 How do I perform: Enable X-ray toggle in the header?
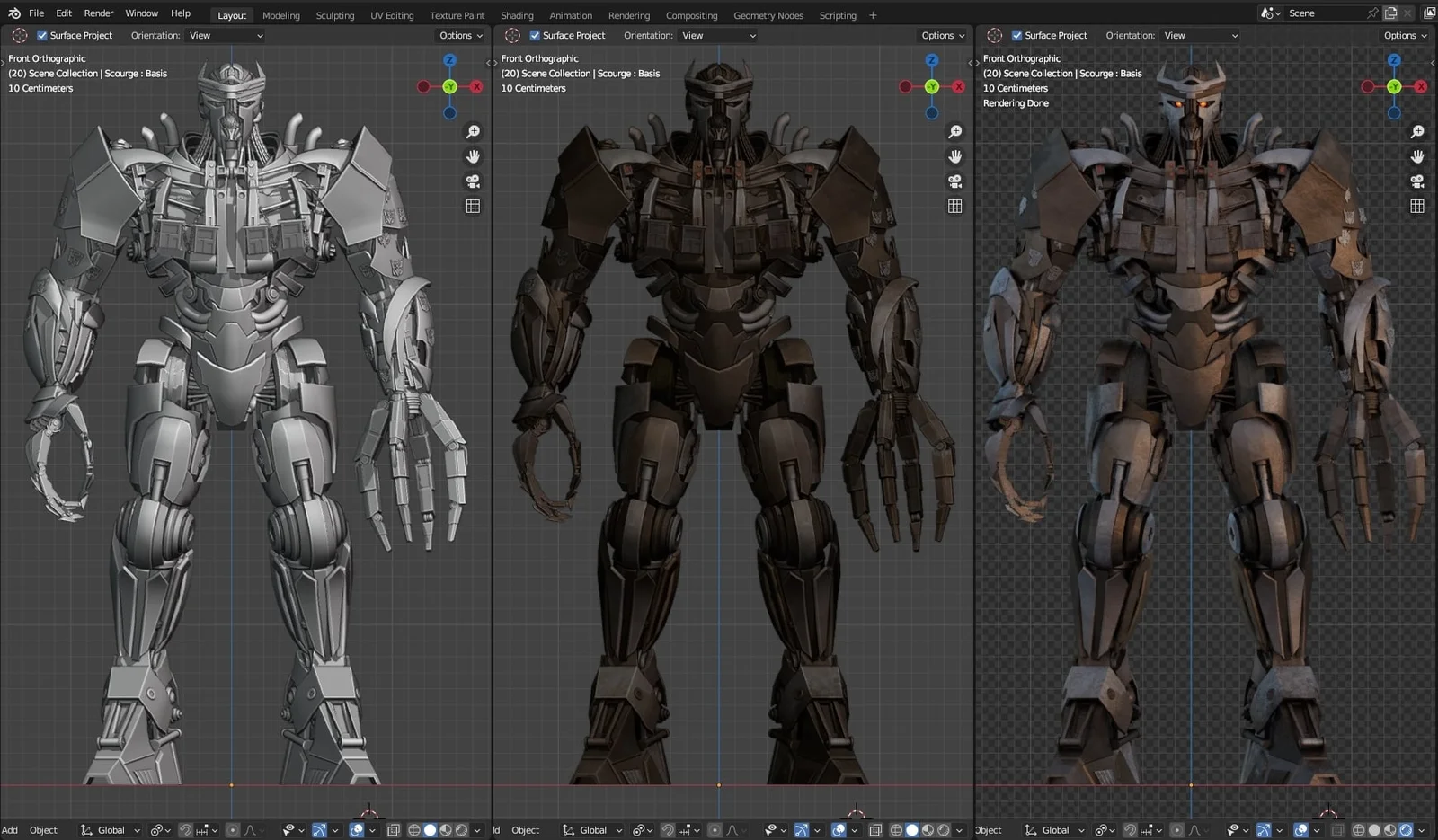(x=393, y=829)
